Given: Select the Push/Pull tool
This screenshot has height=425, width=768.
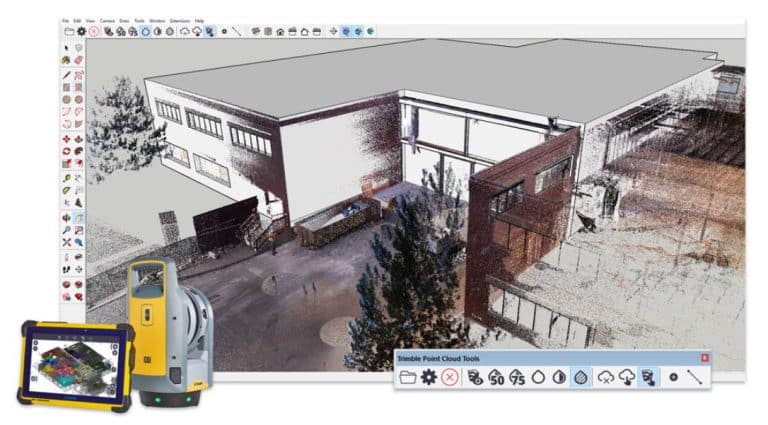Looking at the screenshot, I should (79, 139).
